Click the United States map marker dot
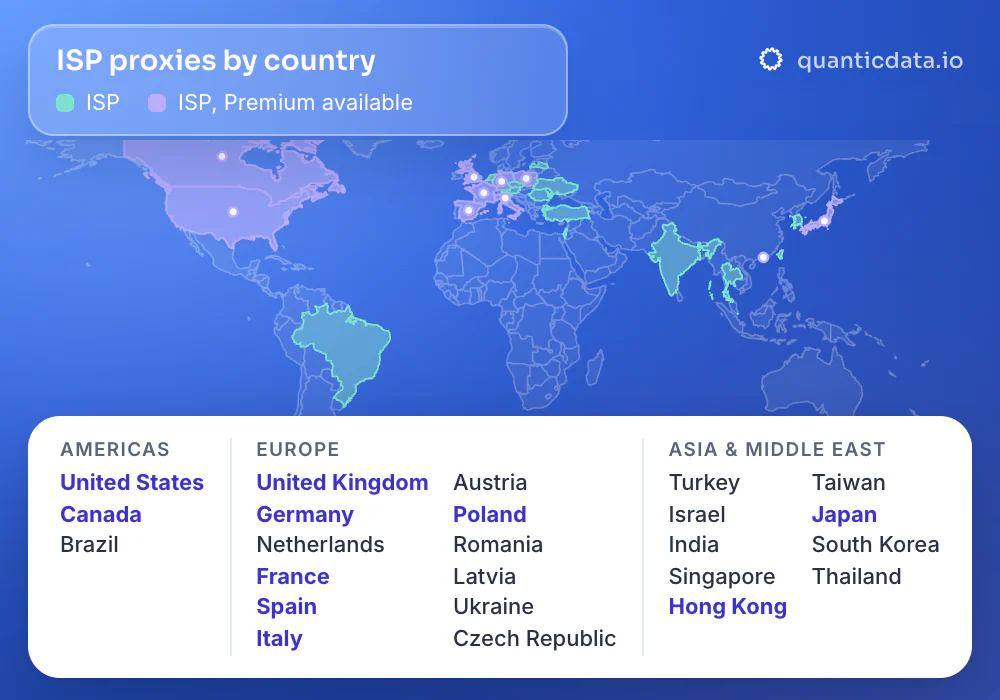 pyautogui.click(x=233, y=212)
